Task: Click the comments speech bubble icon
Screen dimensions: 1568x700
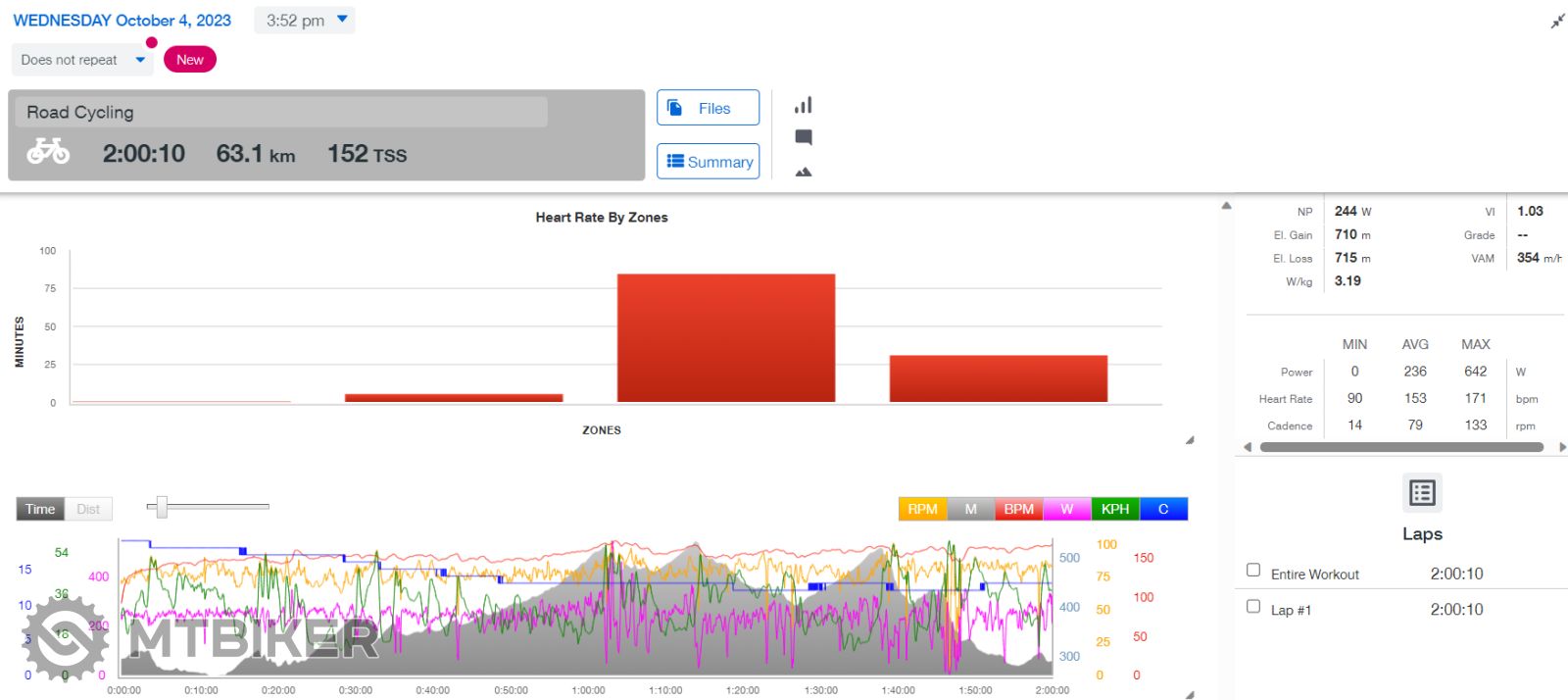Action: tap(803, 137)
